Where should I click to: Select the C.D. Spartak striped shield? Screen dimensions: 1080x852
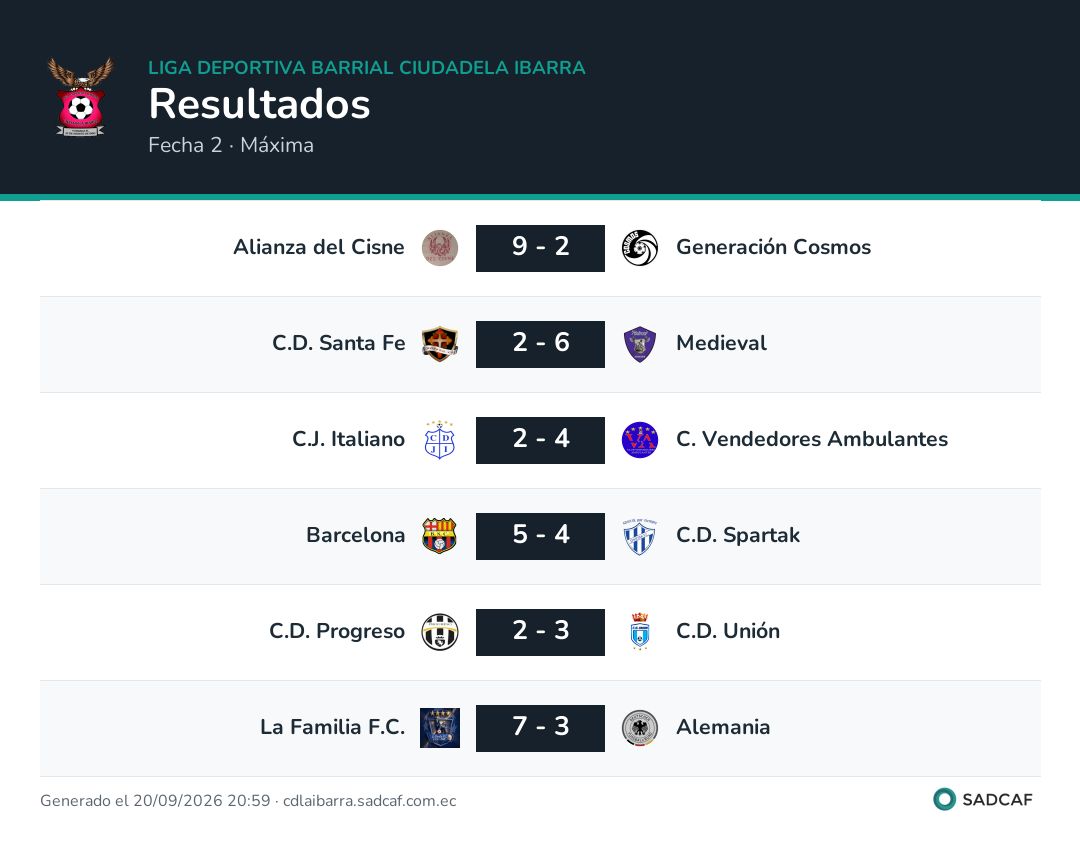[x=640, y=536]
